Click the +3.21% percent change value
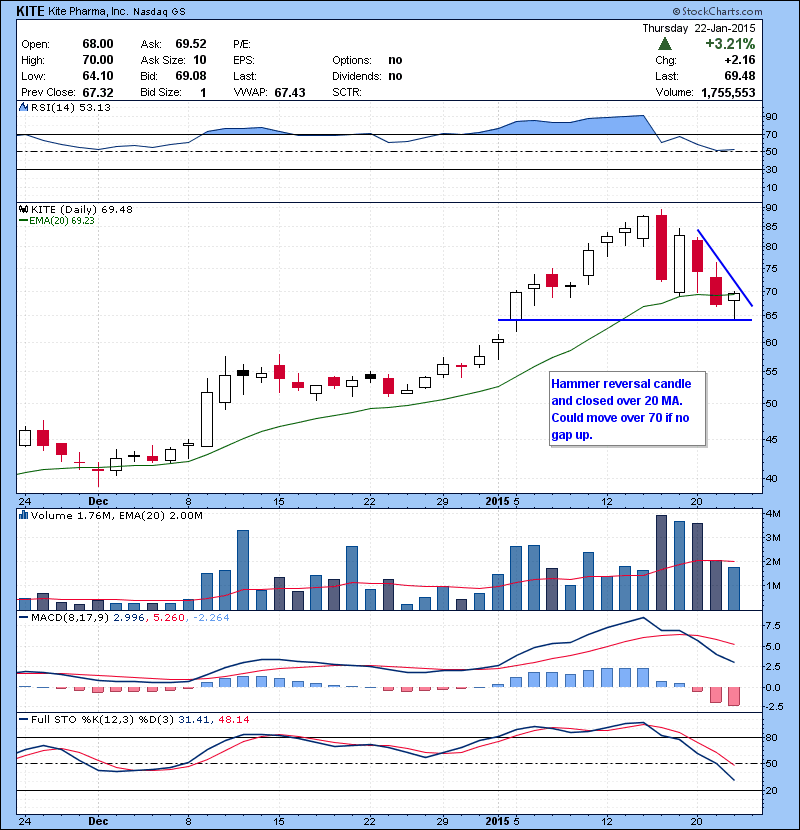 pyautogui.click(x=730, y=43)
